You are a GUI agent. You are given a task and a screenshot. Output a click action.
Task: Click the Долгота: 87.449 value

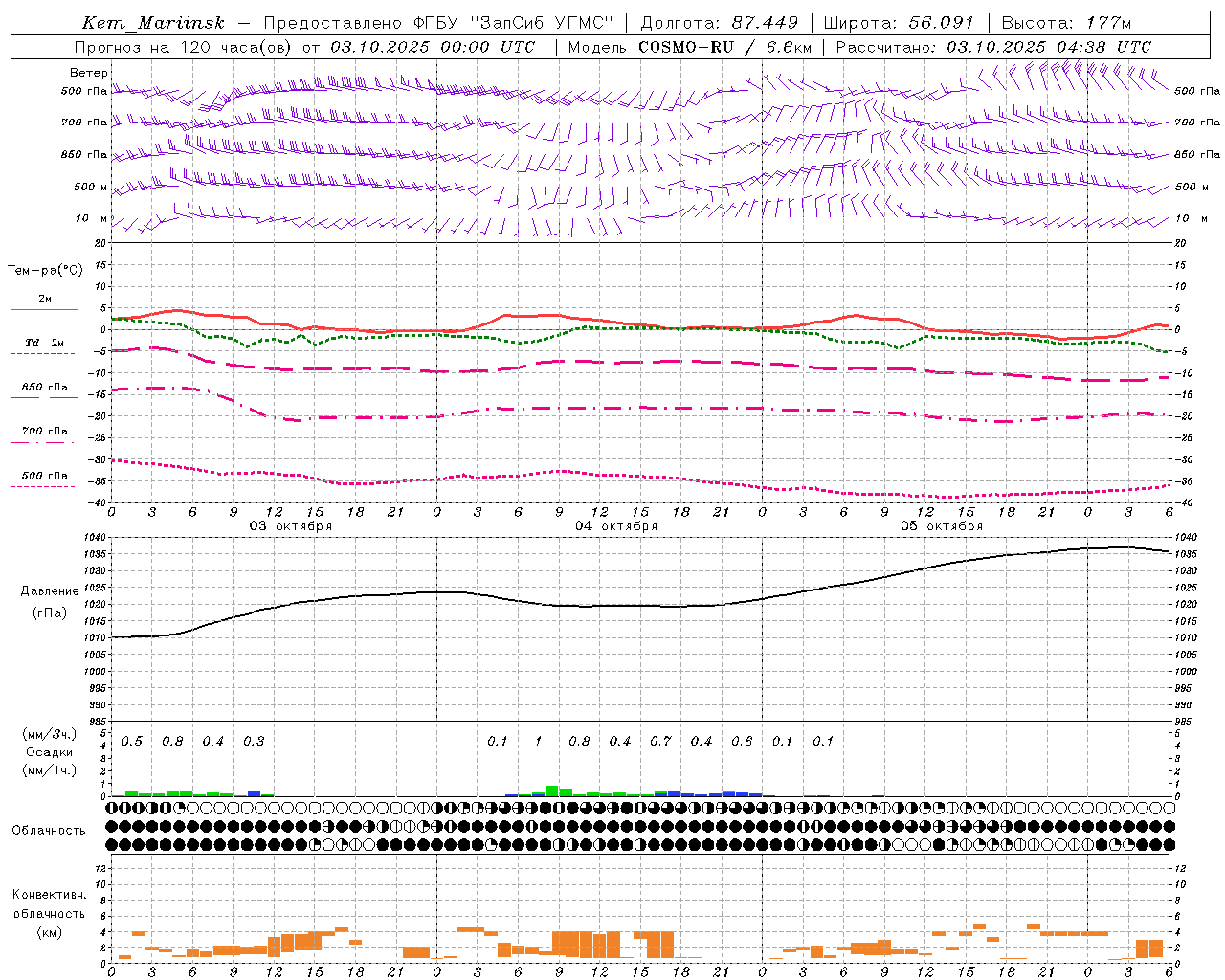[719, 23]
